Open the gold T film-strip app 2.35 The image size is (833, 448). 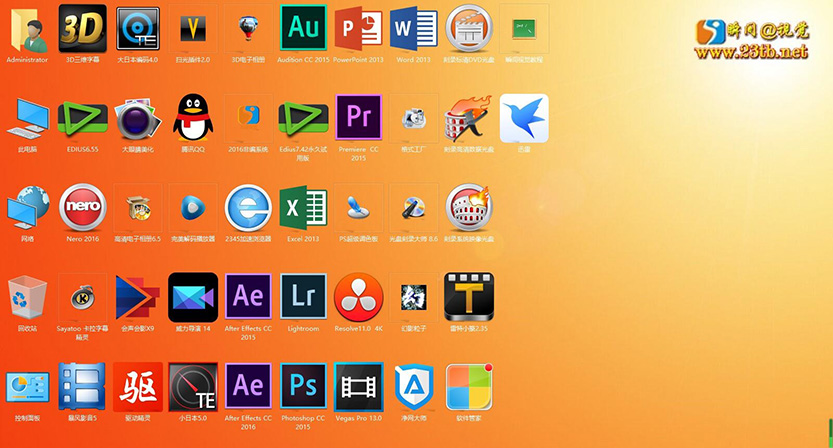click(469, 297)
